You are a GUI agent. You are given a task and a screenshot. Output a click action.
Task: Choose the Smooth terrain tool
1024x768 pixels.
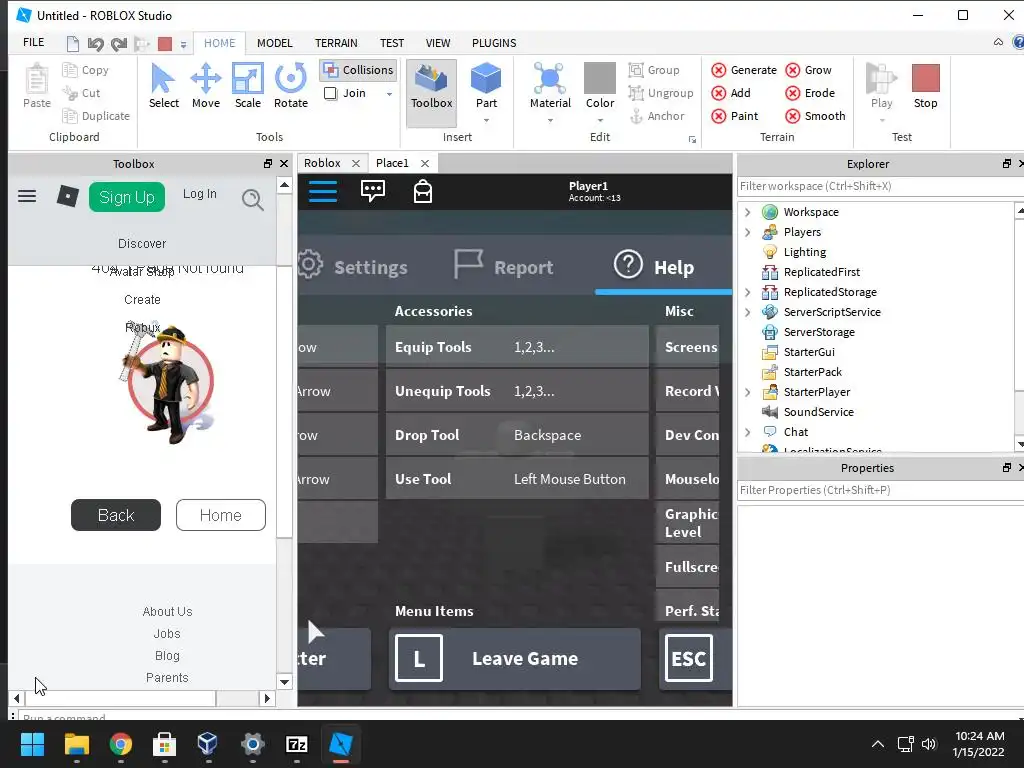coord(815,116)
